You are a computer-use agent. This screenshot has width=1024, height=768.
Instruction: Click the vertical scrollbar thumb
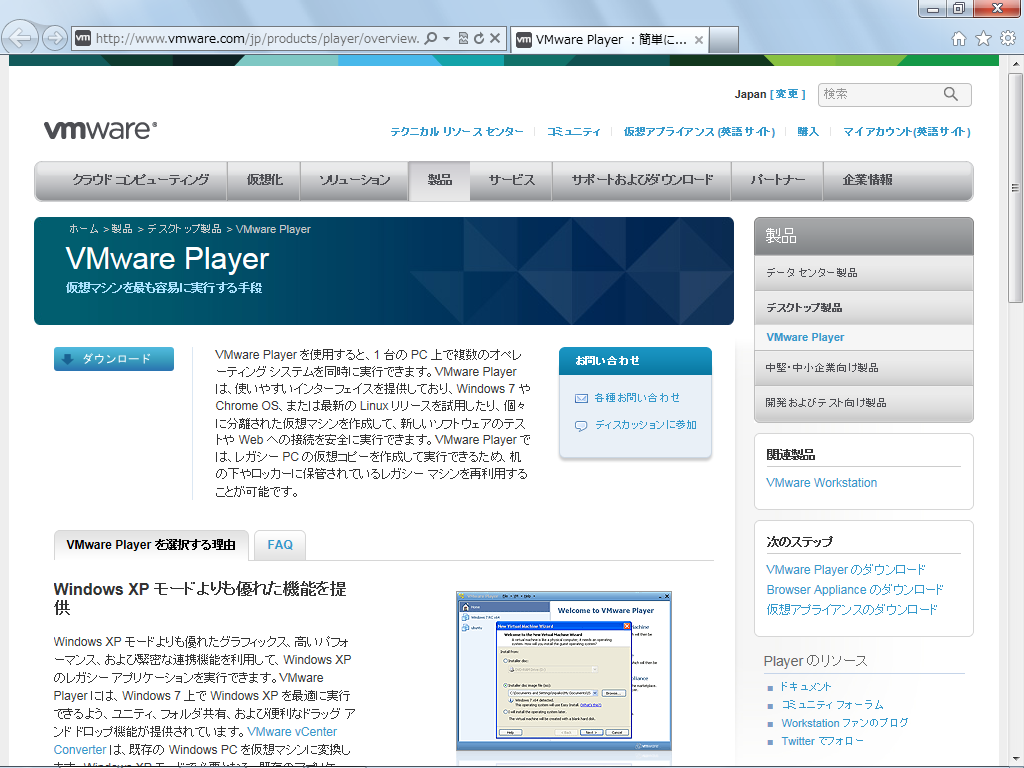[x=1015, y=188]
